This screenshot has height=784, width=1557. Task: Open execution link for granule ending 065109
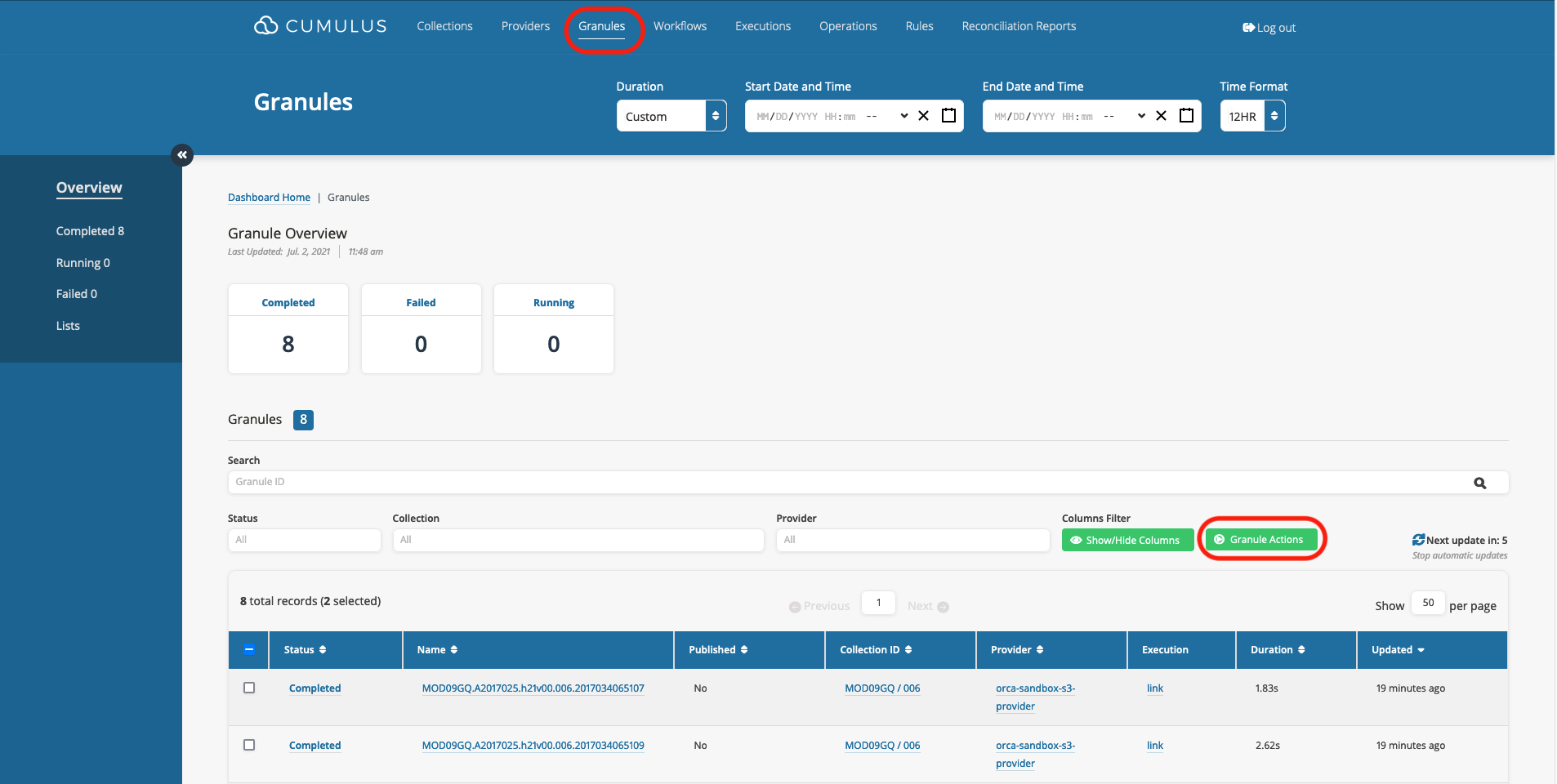coord(1154,746)
